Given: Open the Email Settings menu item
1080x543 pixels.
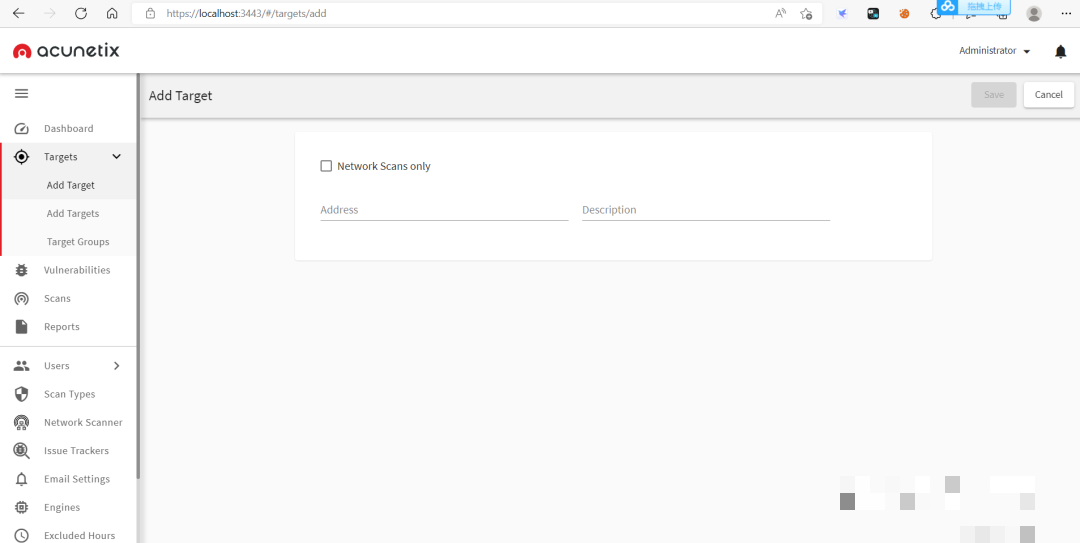Looking at the screenshot, I should tap(69, 479).
